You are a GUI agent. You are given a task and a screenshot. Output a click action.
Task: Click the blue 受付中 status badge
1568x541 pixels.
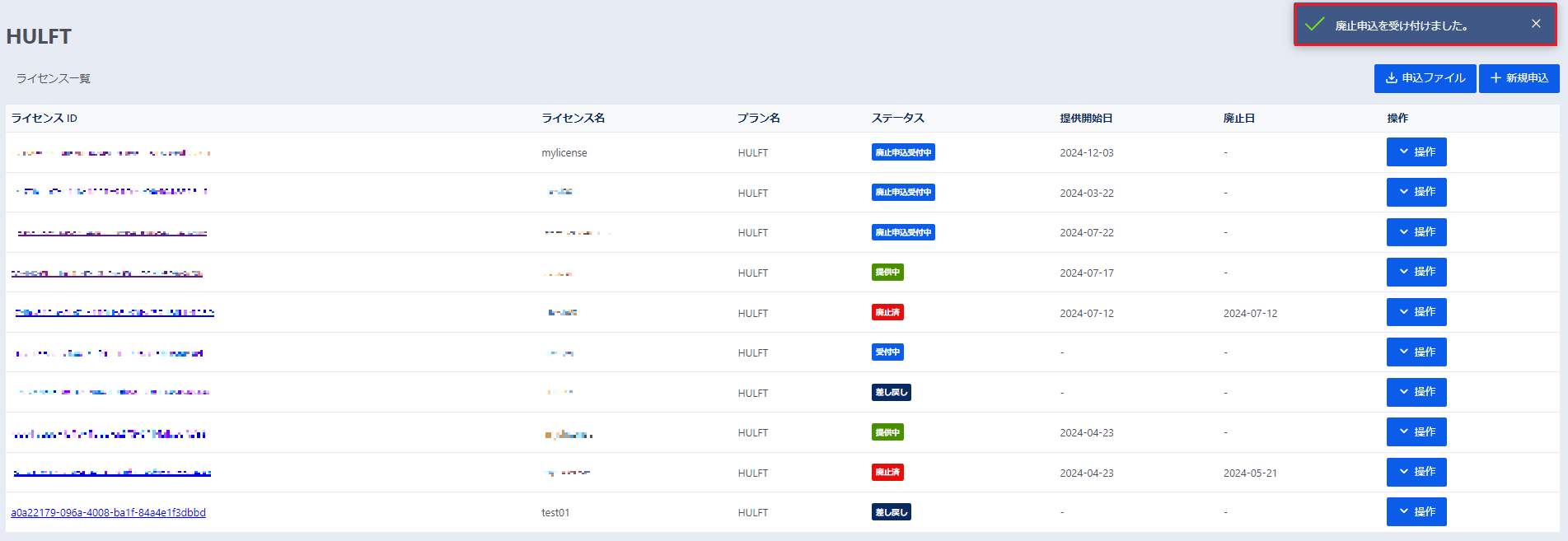(887, 352)
